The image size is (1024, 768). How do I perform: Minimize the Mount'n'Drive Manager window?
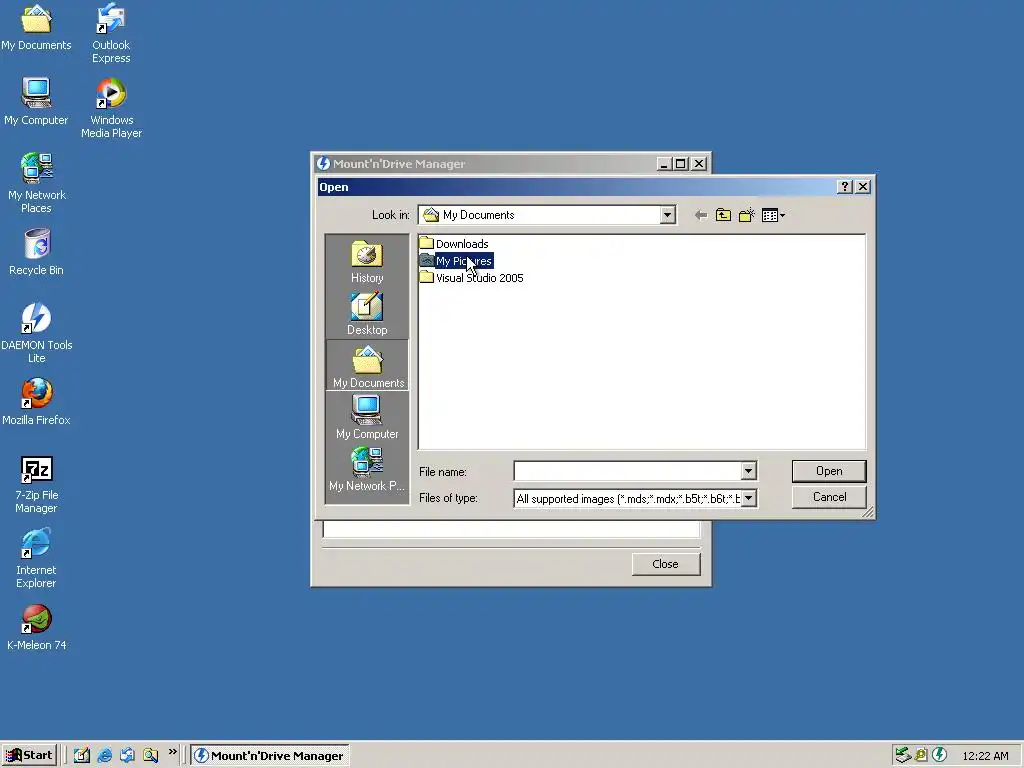tap(664, 164)
